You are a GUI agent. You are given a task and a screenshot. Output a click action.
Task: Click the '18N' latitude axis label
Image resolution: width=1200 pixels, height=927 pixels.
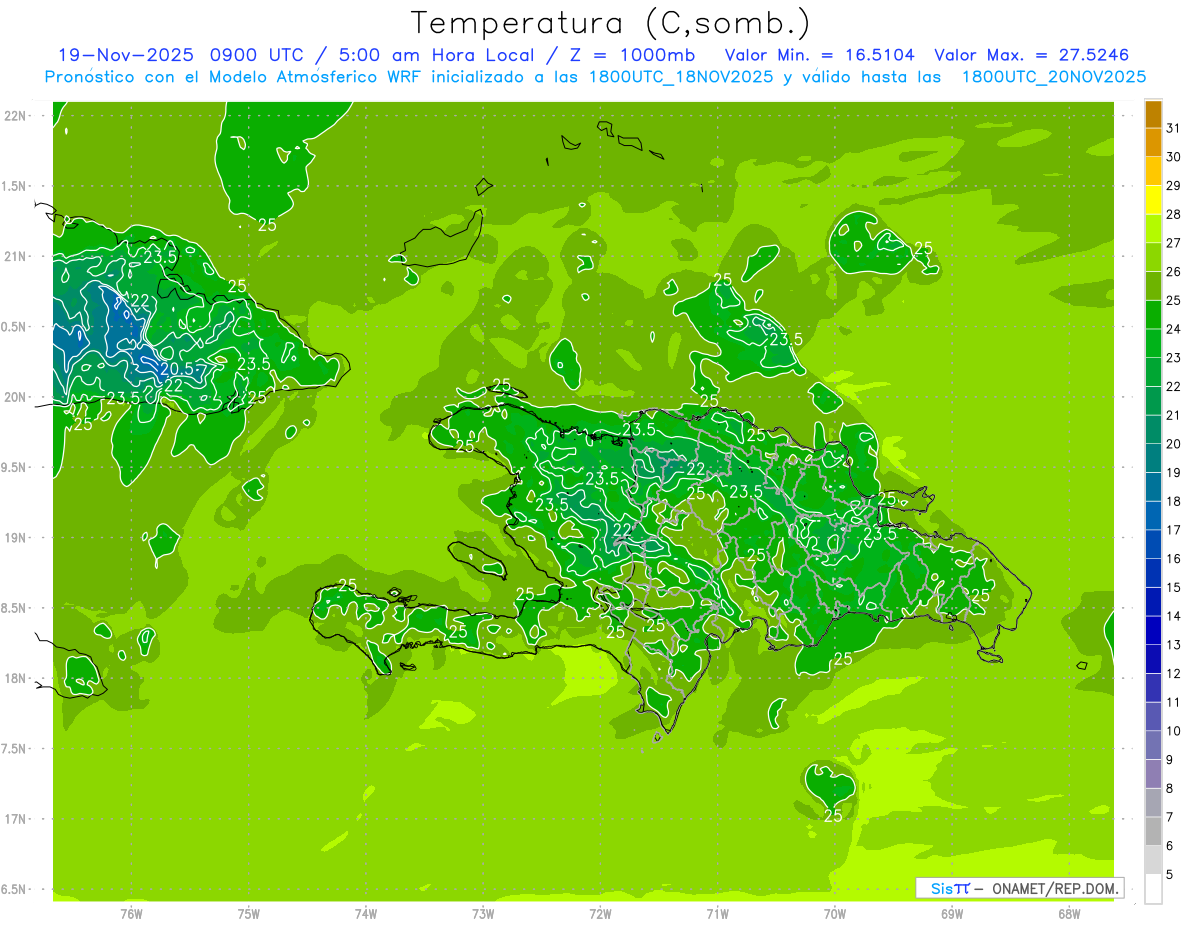pyautogui.click(x=15, y=679)
